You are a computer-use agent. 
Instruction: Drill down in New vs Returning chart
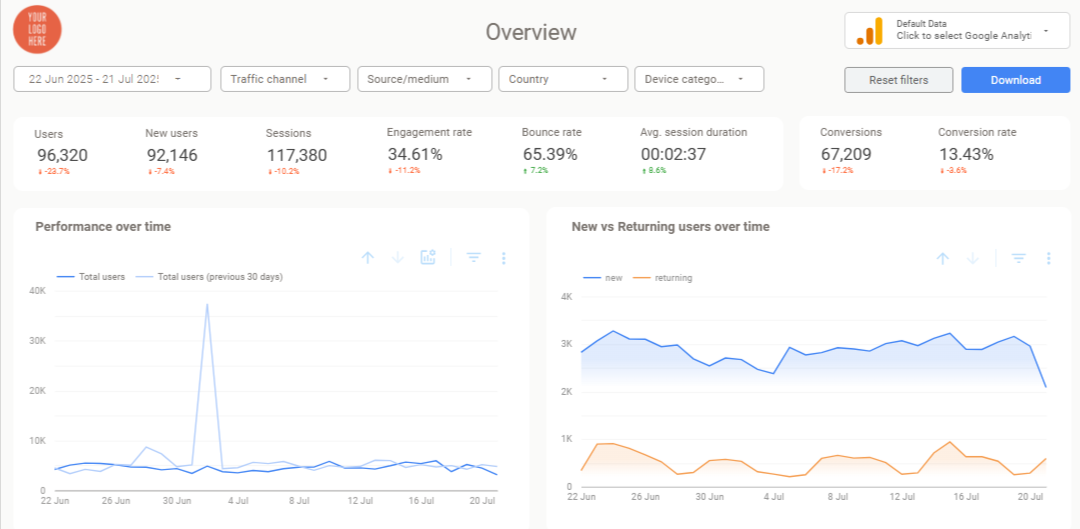coord(973,258)
